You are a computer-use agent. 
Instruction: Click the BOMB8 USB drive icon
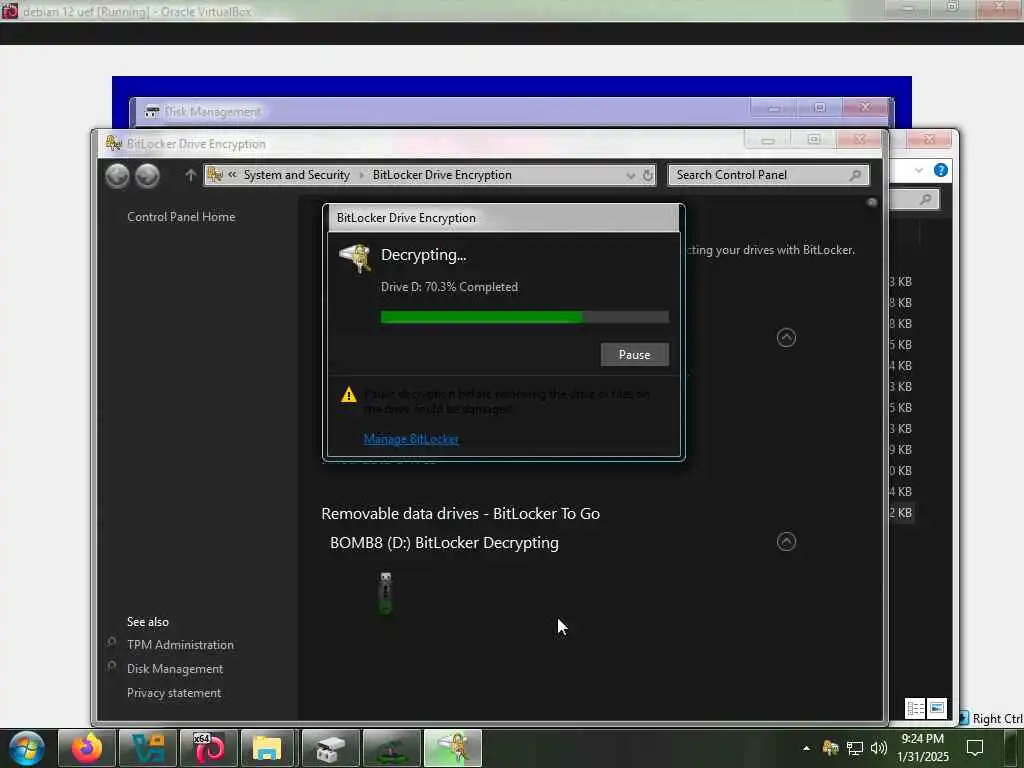(385, 593)
